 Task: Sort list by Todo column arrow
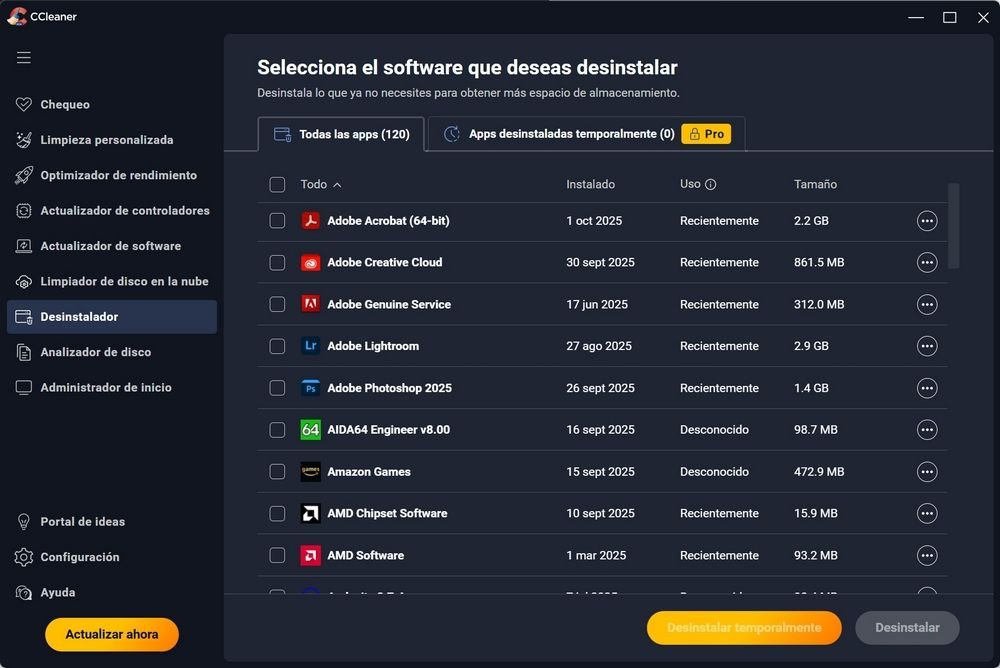point(337,185)
